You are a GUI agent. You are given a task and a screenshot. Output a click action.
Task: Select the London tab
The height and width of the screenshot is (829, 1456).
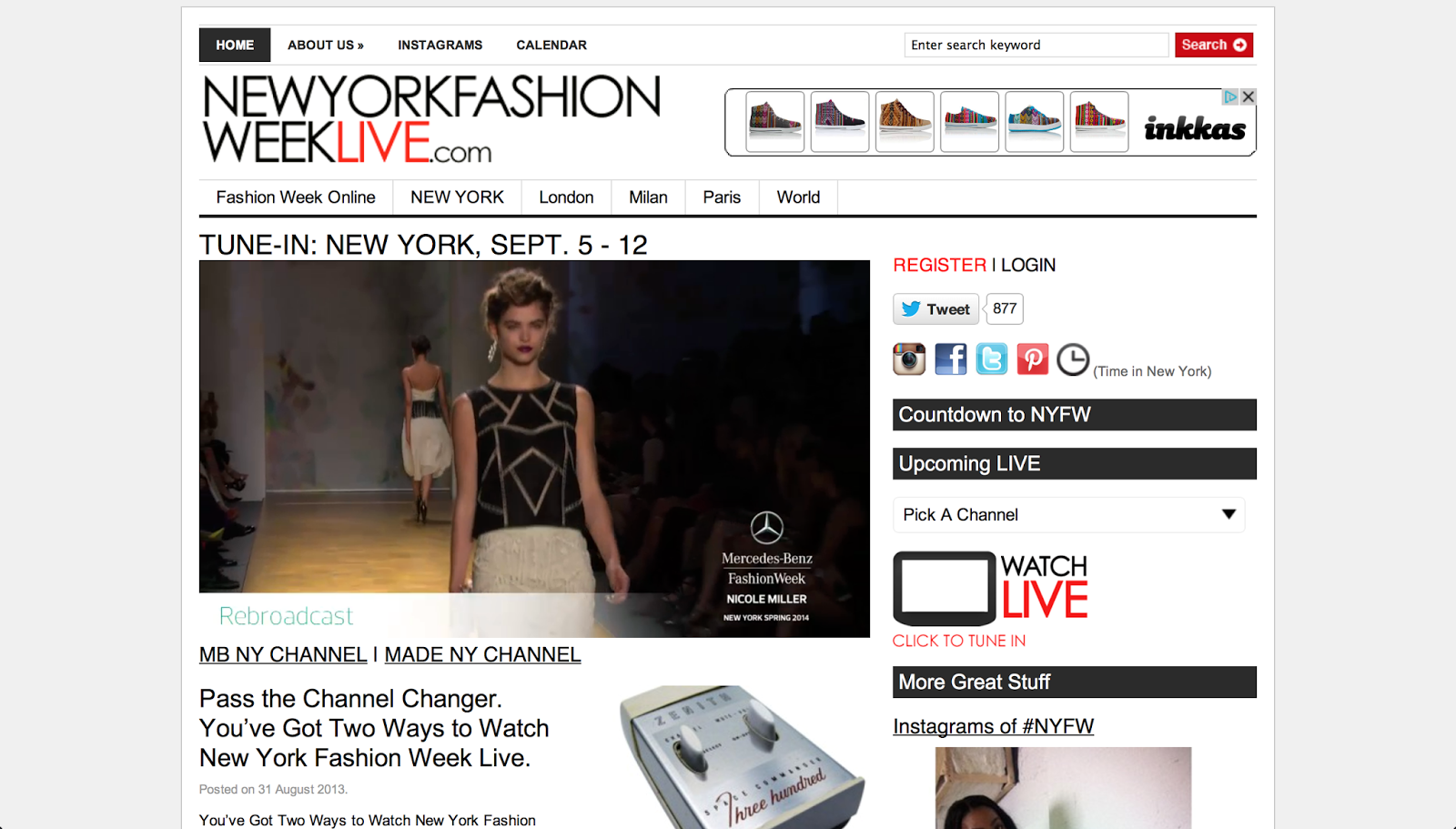pyautogui.click(x=566, y=197)
